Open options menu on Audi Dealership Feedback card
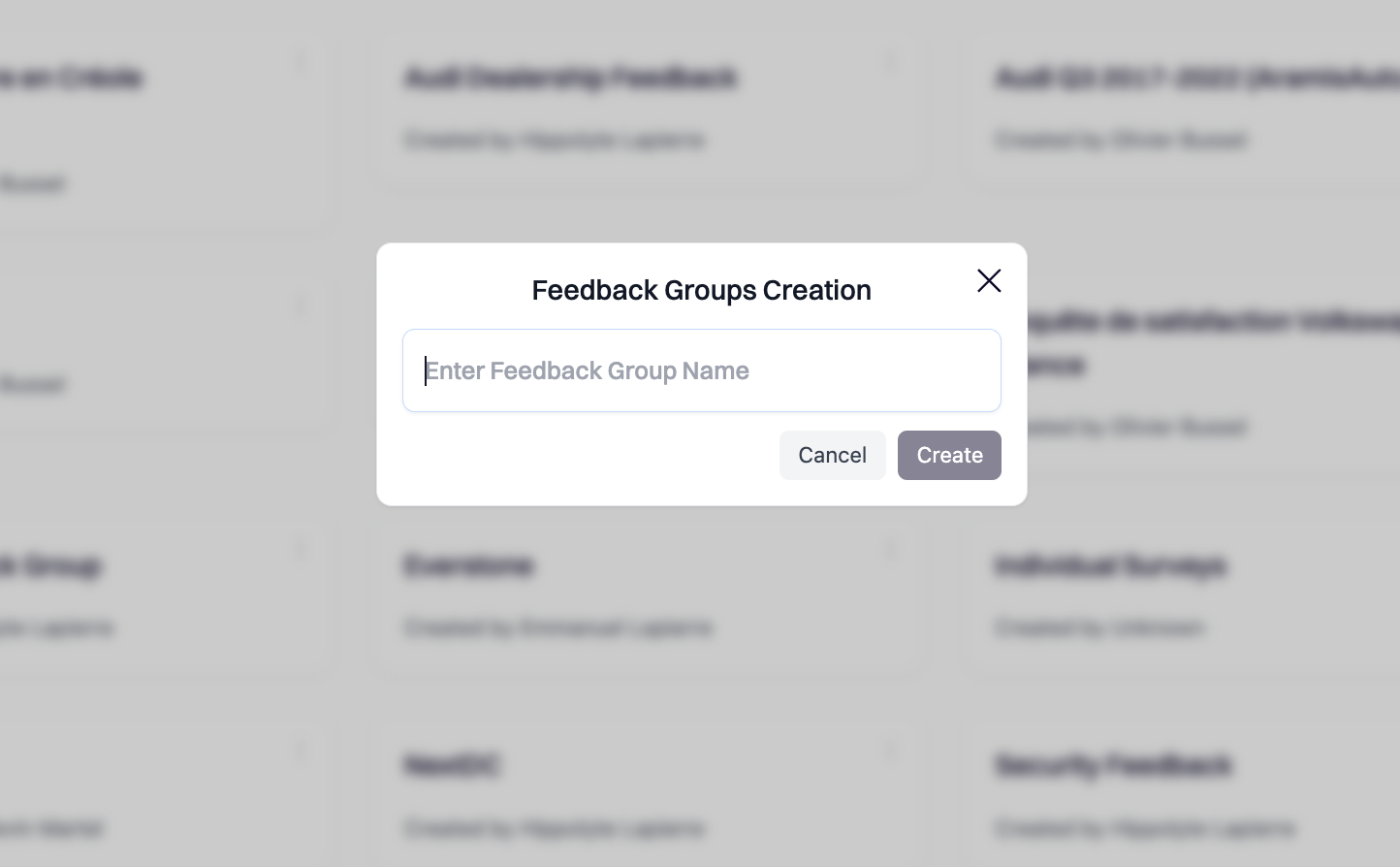 [x=890, y=63]
